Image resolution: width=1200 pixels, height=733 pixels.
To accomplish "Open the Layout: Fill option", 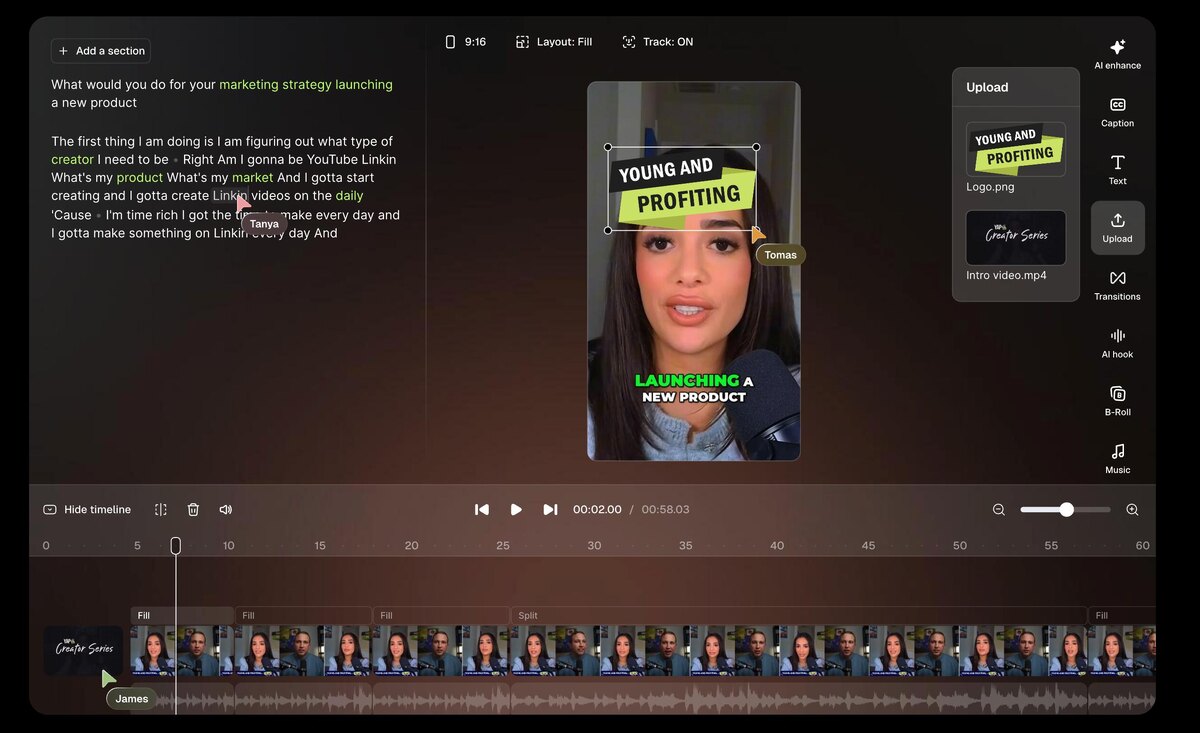I will 554,42.
